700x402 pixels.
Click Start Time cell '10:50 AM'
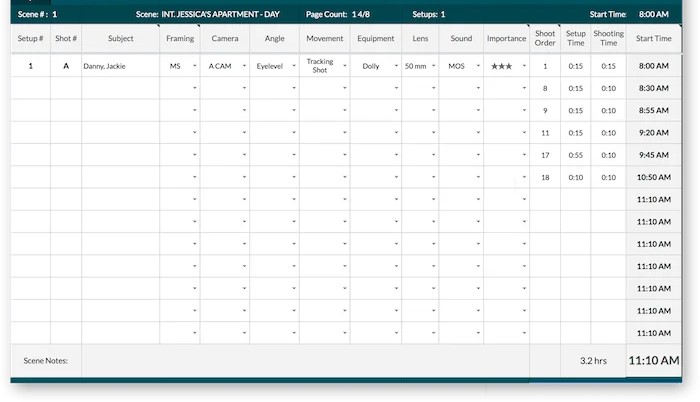(654, 177)
